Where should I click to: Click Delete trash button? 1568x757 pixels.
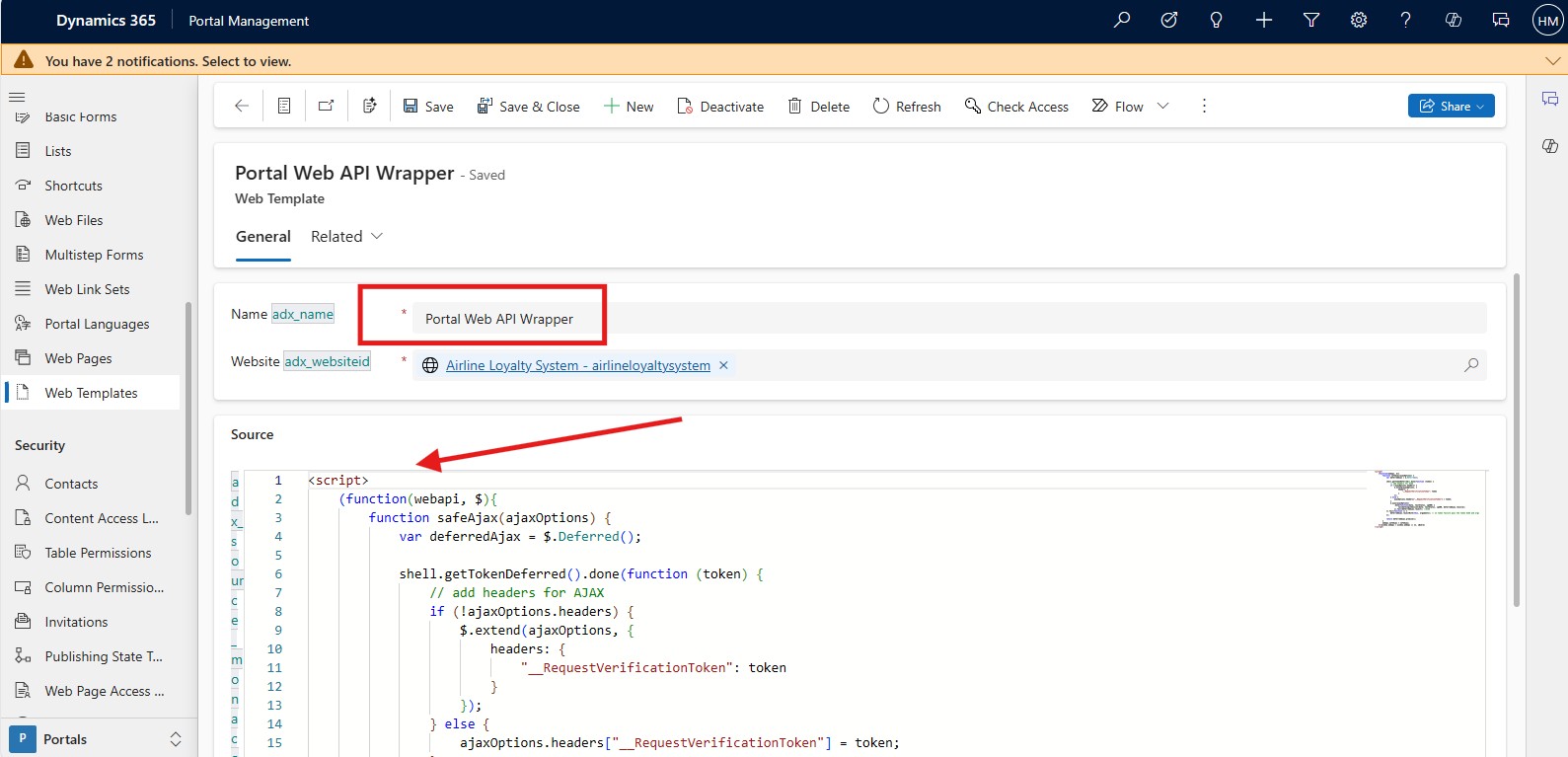coord(818,106)
